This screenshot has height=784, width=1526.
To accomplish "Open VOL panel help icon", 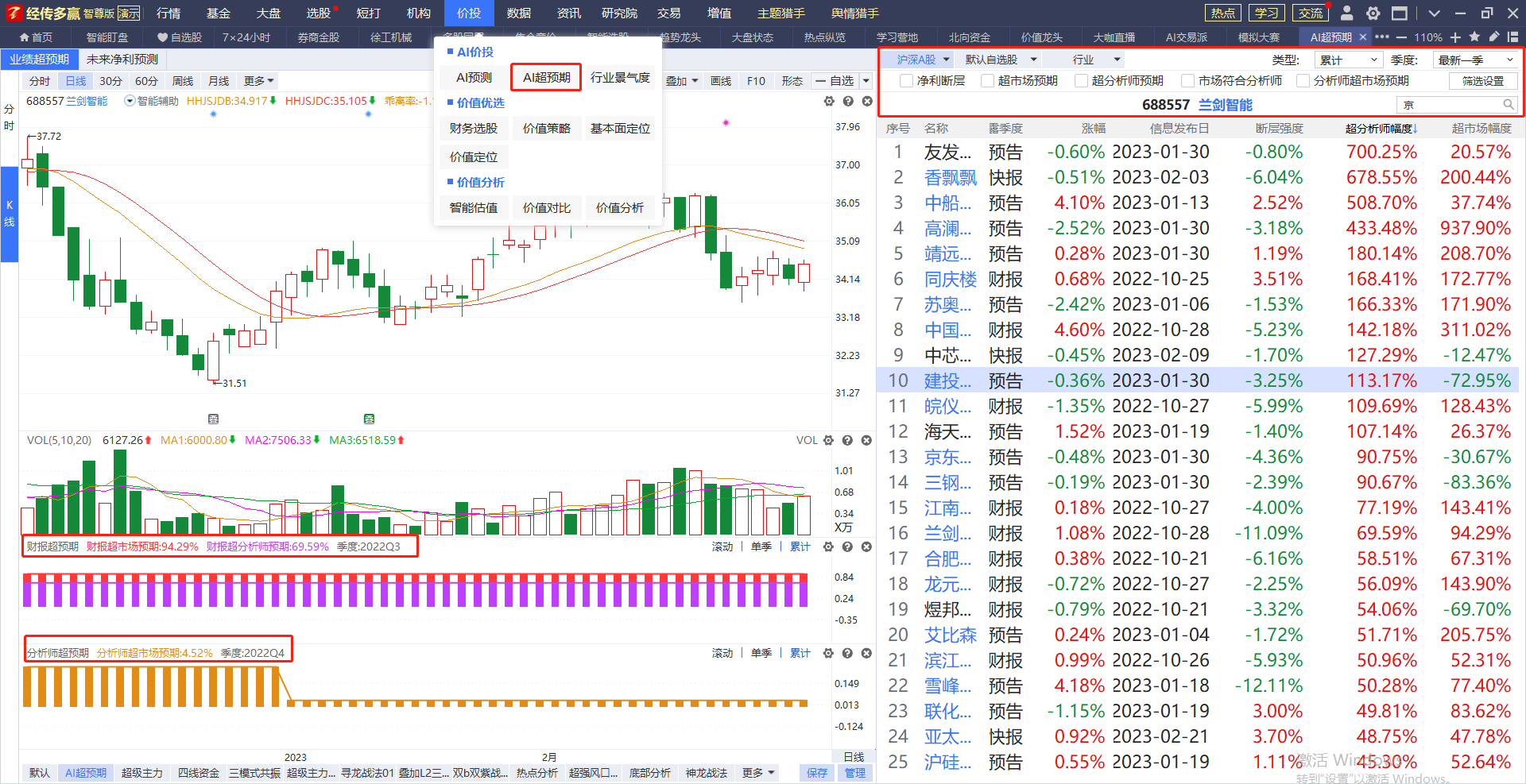I will click(847, 440).
